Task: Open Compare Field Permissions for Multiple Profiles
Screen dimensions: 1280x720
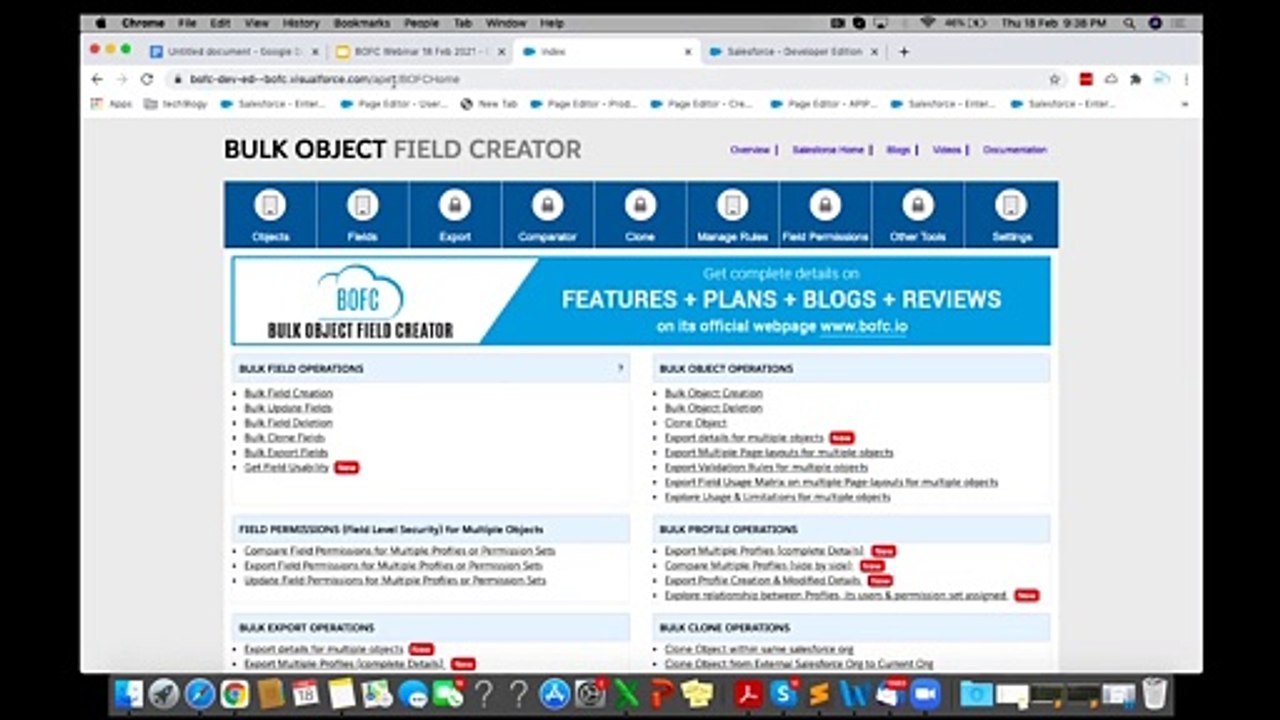Action: point(399,551)
